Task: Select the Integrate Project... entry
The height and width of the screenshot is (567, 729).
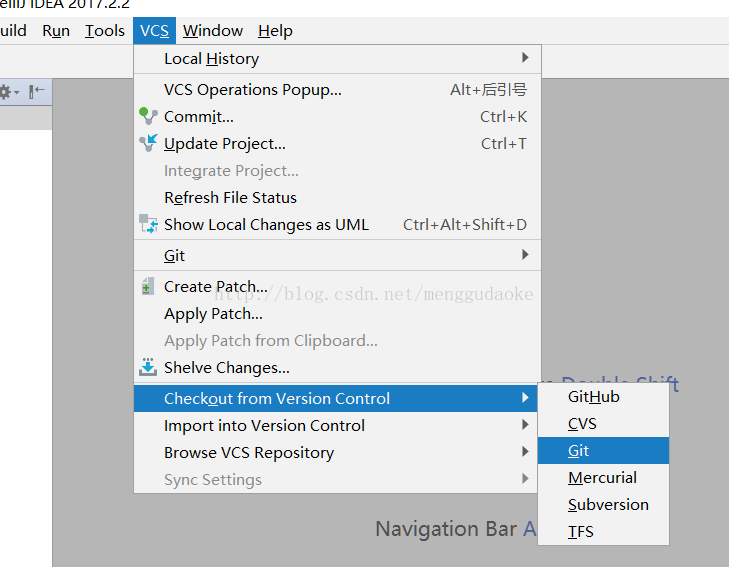Action: tap(338, 170)
